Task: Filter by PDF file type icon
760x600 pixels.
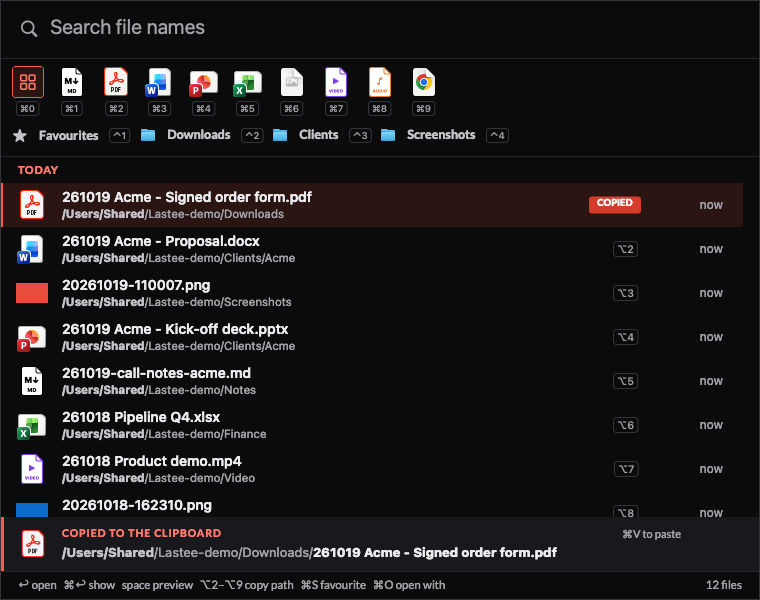Action: pyautogui.click(x=116, y=82)
